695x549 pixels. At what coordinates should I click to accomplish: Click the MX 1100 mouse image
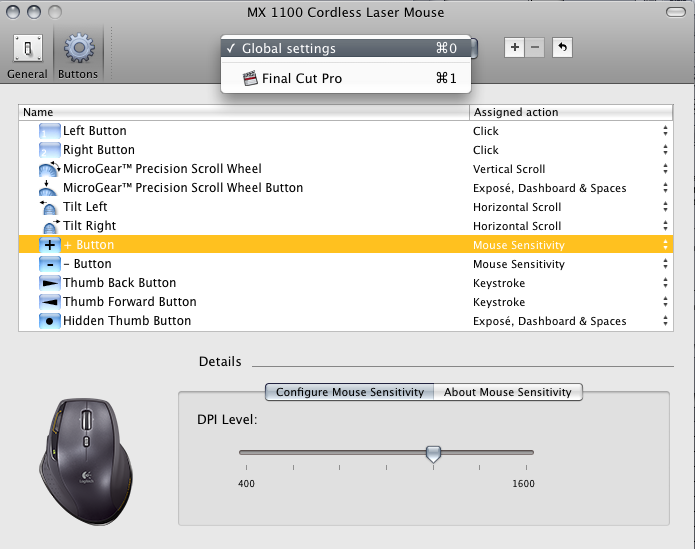click(x=86, y=461)
